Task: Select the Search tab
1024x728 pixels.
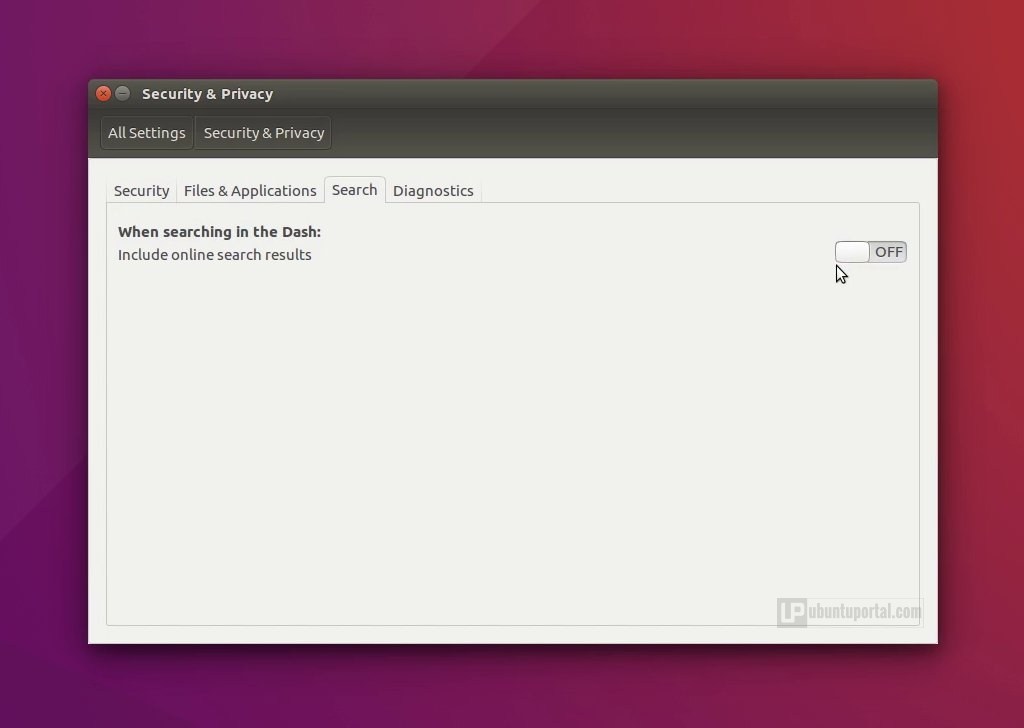Action: tap(355, 190)
